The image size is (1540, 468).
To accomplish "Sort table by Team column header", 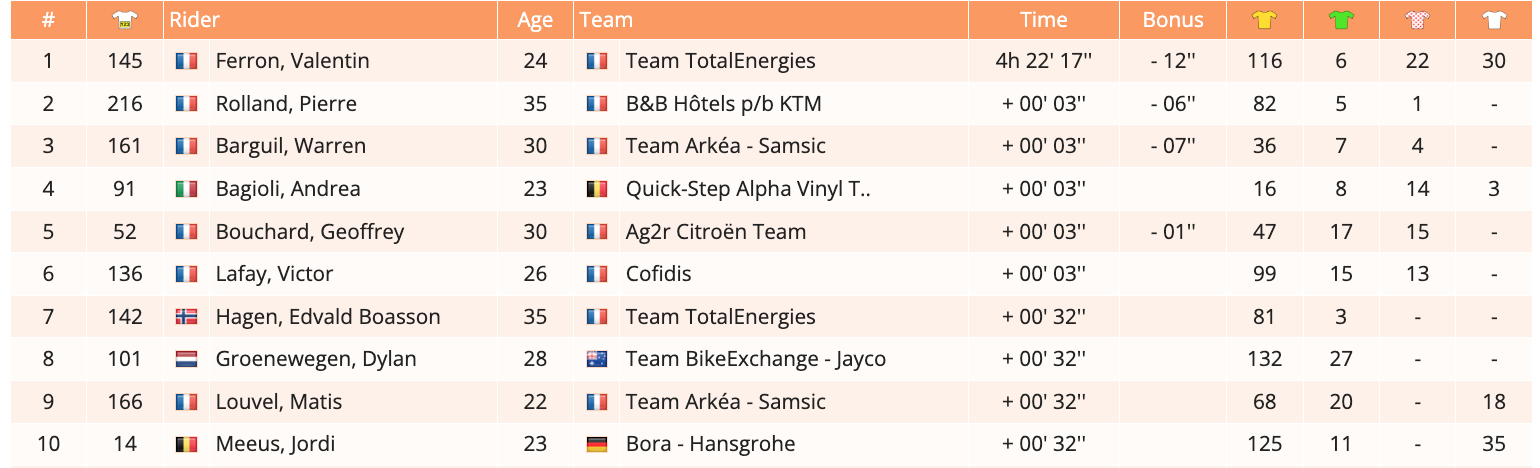I will coord(606,19).
